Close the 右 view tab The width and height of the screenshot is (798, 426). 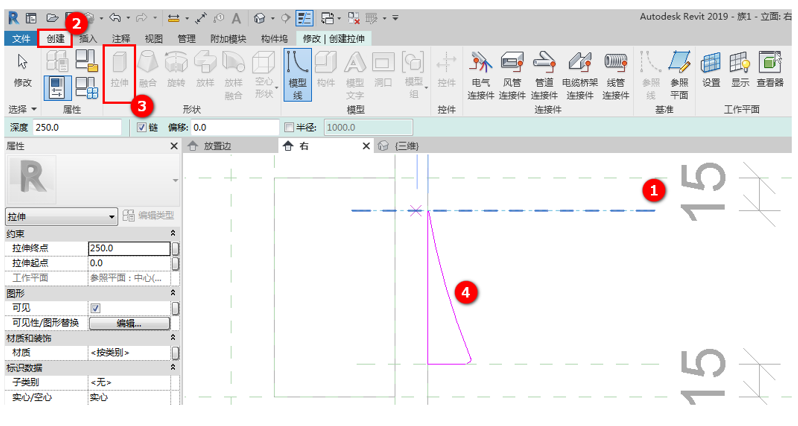366,146
